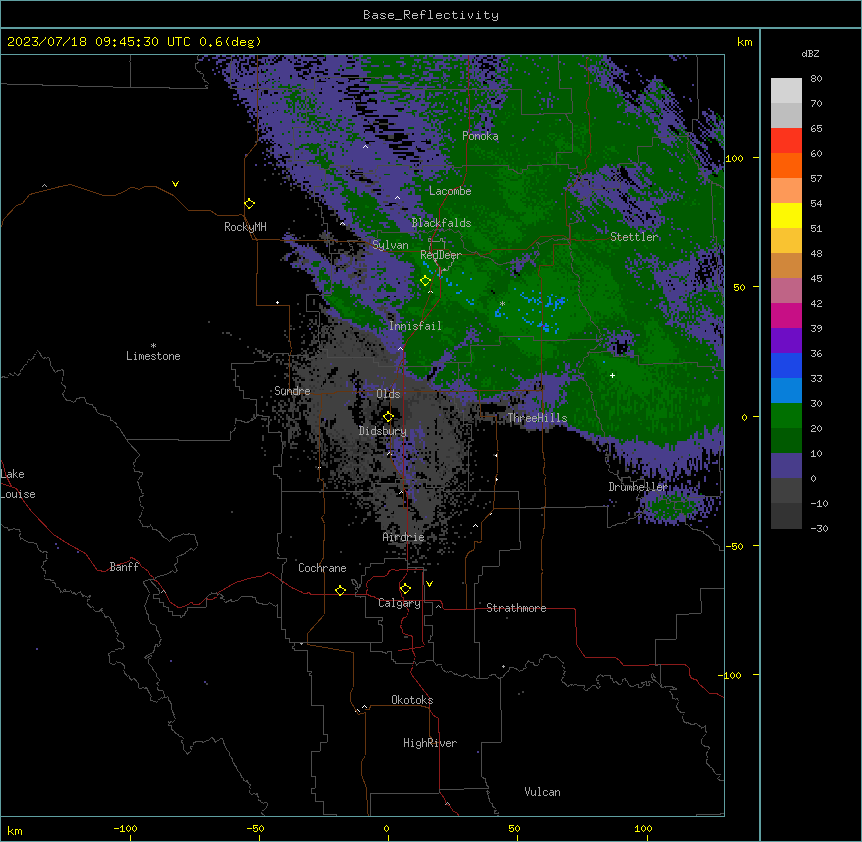Image resolution: width=862 pixels, height=842 pixels.
Task: Click the Cochrane city label
Action: (x=322, y=568)
